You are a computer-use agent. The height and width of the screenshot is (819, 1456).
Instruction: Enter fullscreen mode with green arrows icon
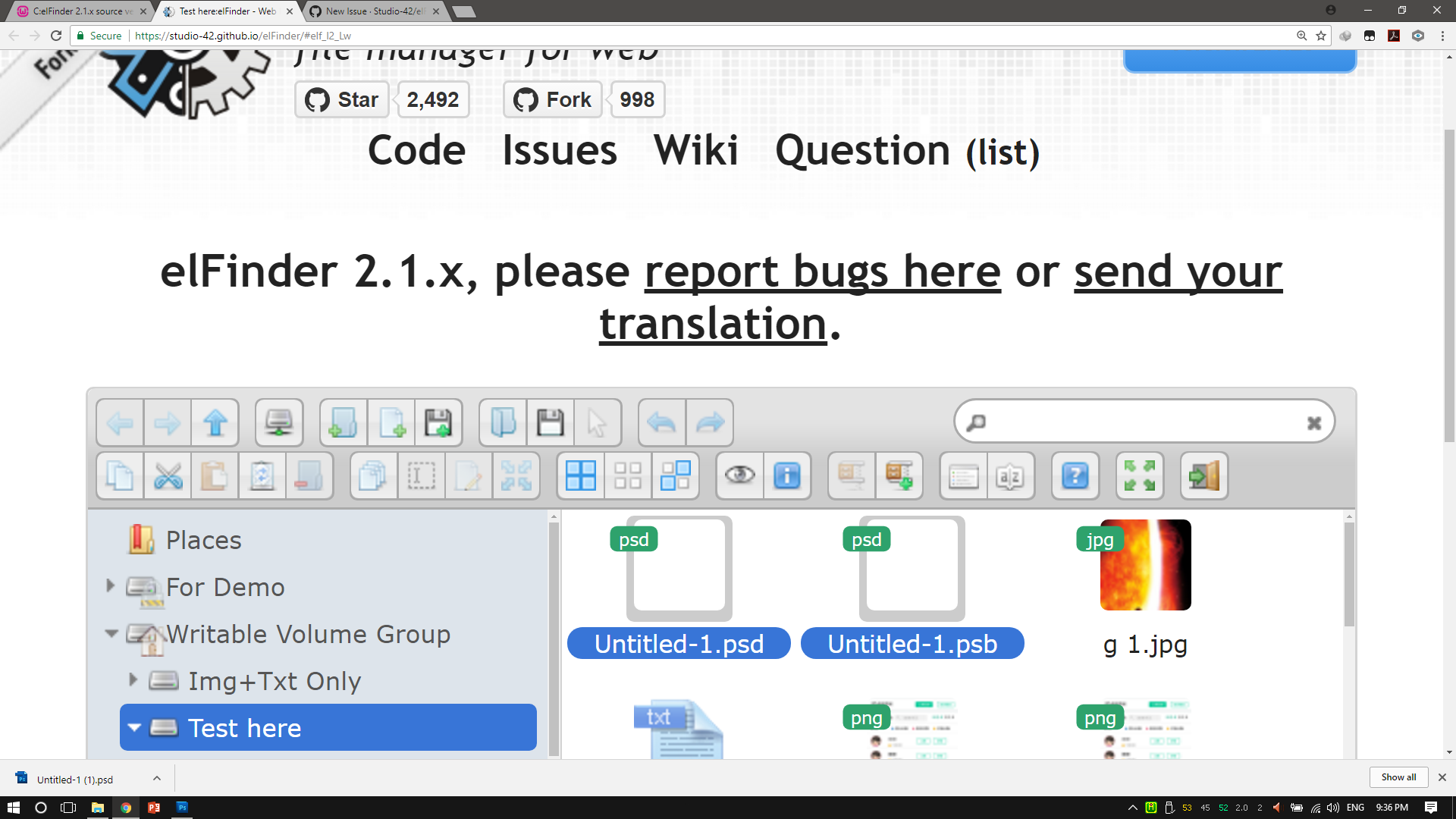(1140, 475)
